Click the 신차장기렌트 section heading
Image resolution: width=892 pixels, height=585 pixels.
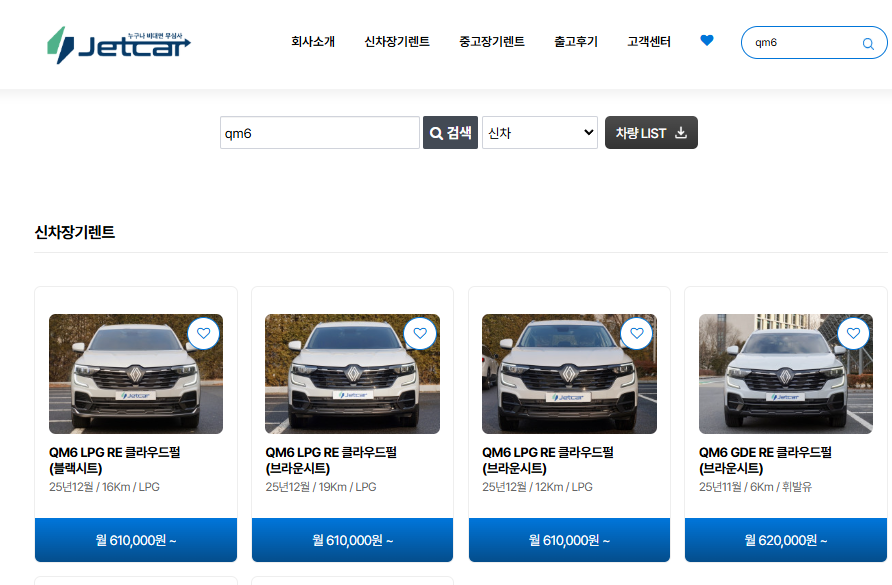click(75, 232)
